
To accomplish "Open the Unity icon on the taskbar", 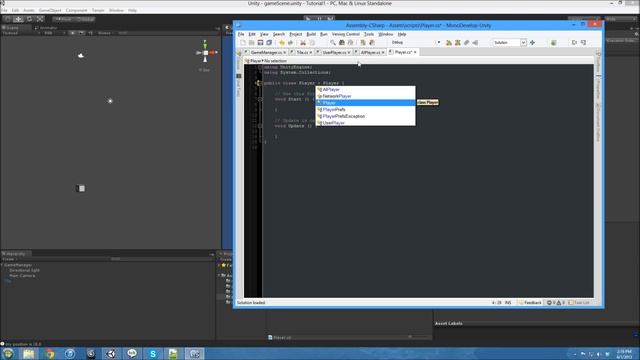I will [111, 353].
